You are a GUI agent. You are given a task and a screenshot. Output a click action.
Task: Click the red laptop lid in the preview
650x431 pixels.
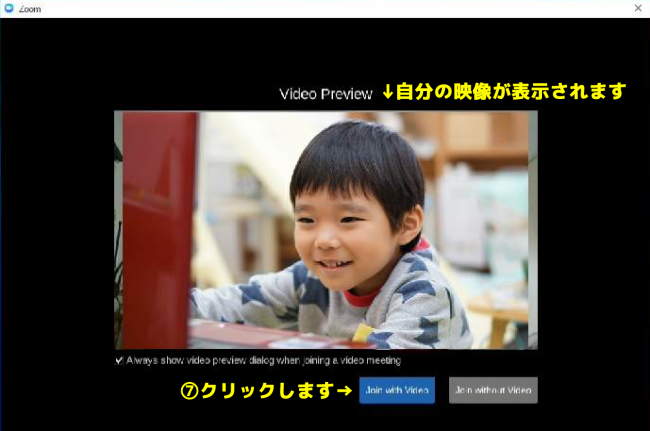click(x=159, y=230)
